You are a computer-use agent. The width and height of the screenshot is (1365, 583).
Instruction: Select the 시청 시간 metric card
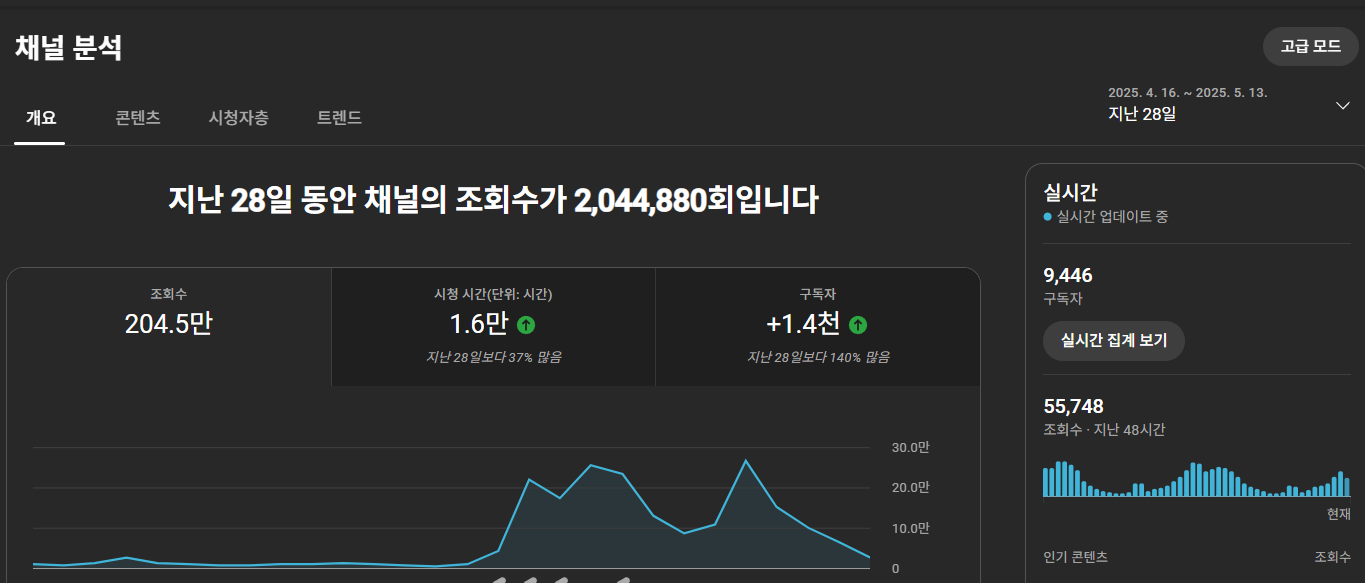coord(493,326)
